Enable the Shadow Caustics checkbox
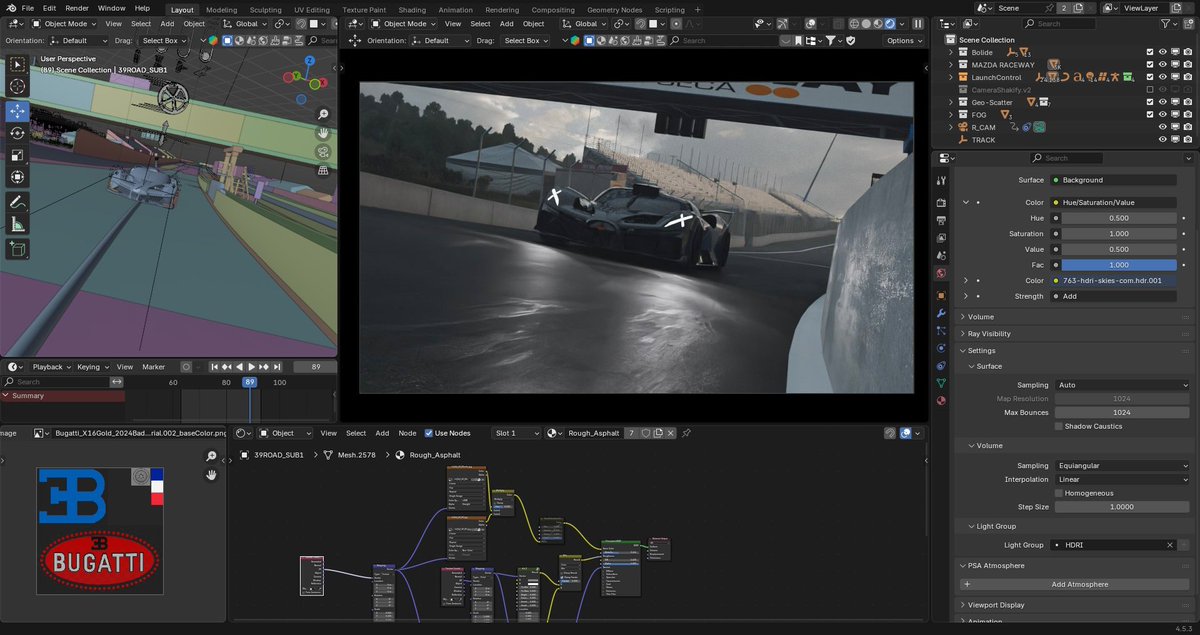 pyautogui.click(x=1059, y=426)
